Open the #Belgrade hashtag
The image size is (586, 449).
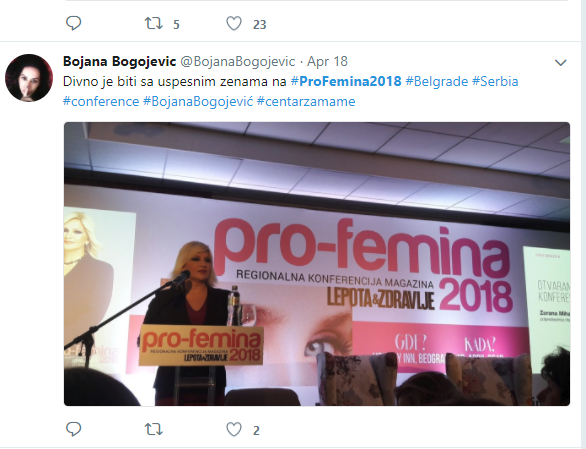tap(437, 81)
